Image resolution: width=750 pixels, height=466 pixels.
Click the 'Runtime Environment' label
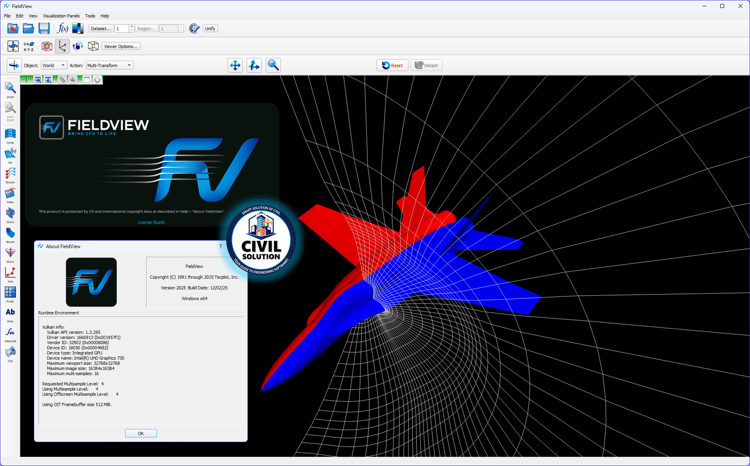click(59, 313)
